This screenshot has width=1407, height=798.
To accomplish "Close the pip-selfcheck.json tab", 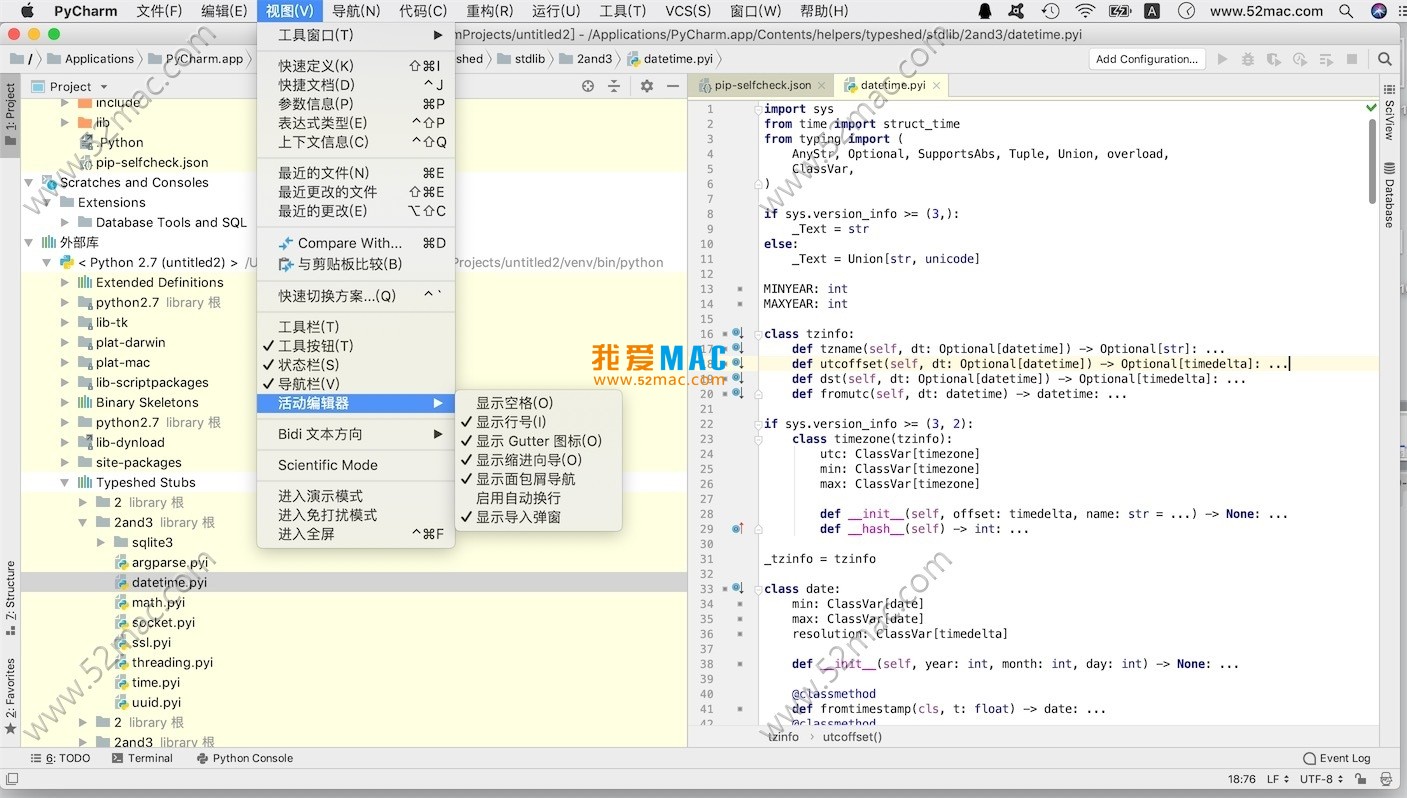I will 822,86.
